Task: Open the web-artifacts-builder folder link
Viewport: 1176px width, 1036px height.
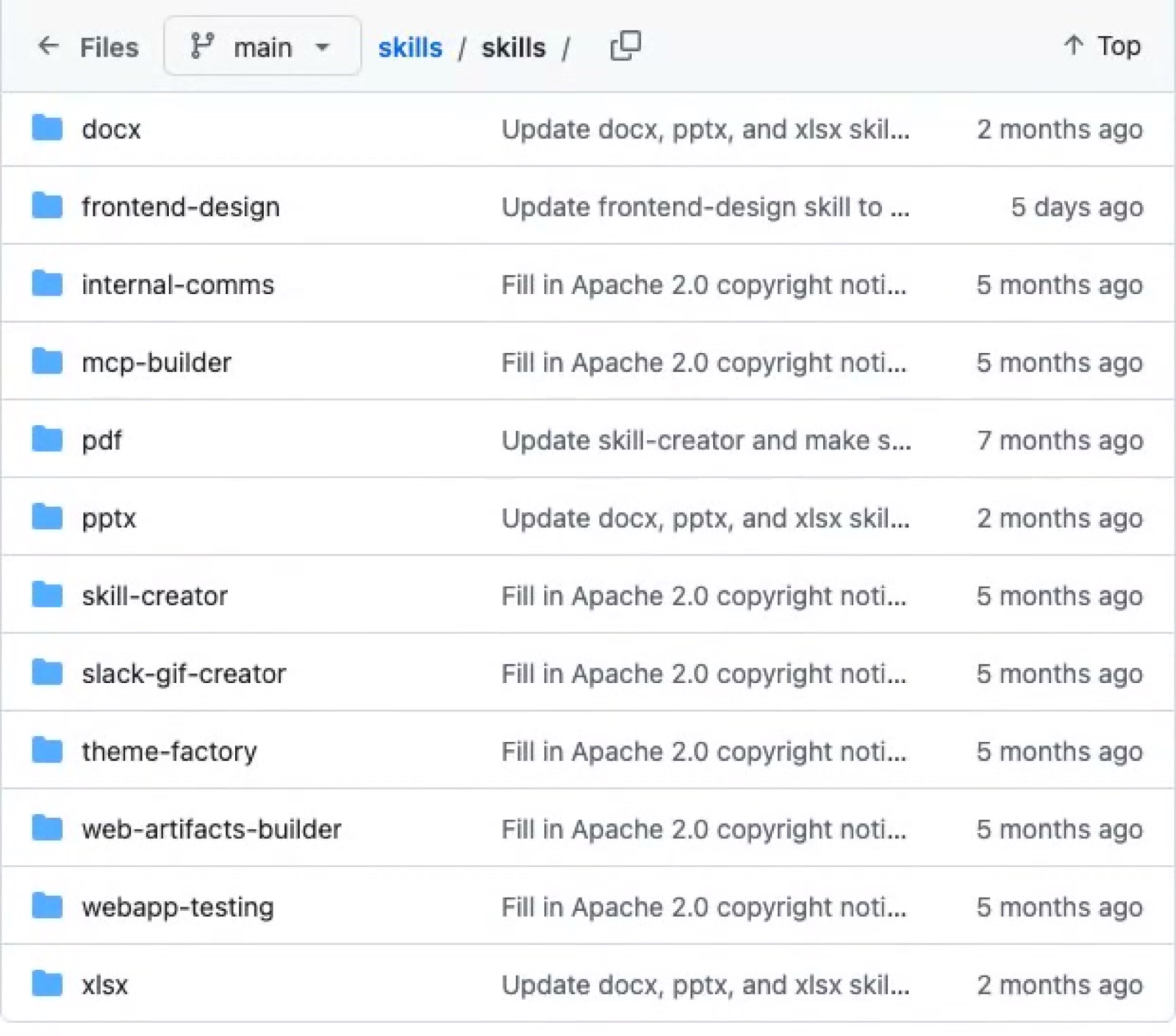Action: click(x=212, y=829)
